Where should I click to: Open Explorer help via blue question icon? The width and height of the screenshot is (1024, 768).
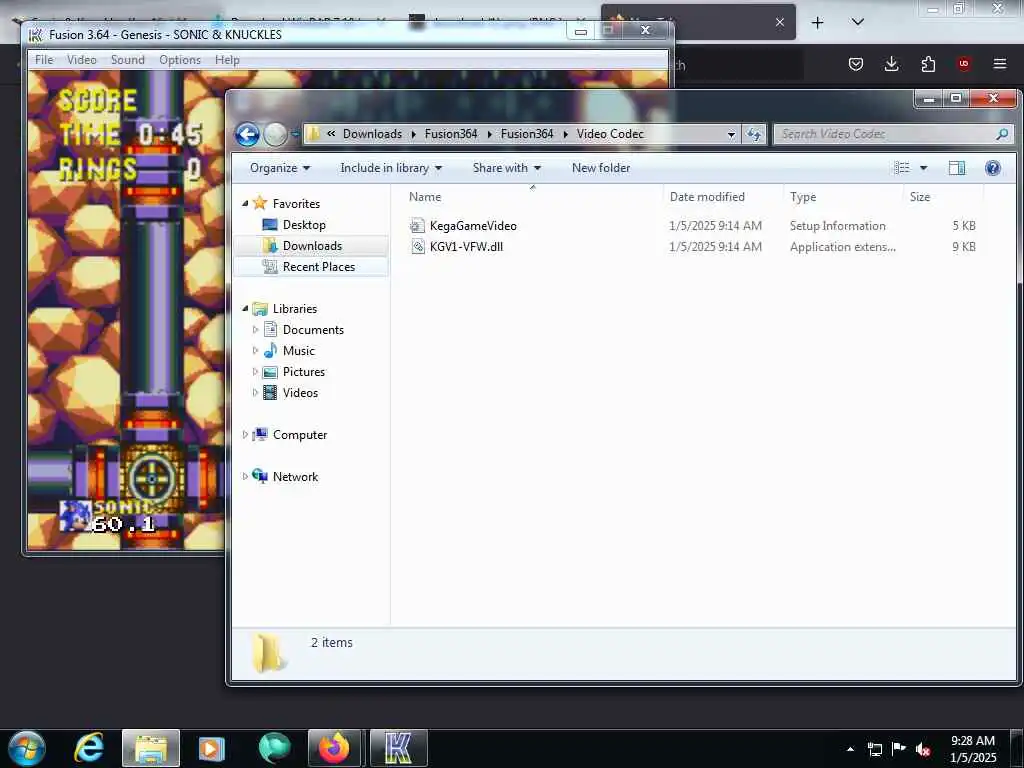click(x=993, y=168)
